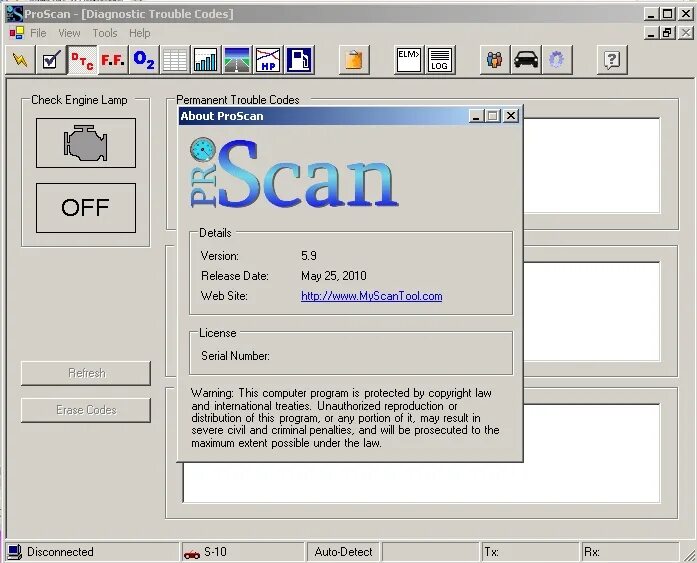Click the Disconnected status text
This screenshot has width=697, height=563.
(60, 552)
